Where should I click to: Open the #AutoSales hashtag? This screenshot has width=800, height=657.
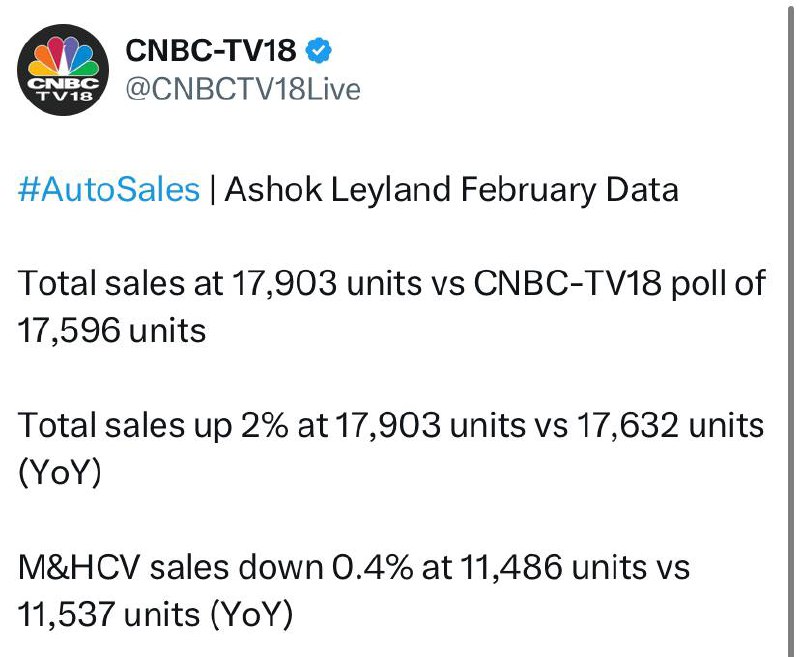click(x=109, y=189)
